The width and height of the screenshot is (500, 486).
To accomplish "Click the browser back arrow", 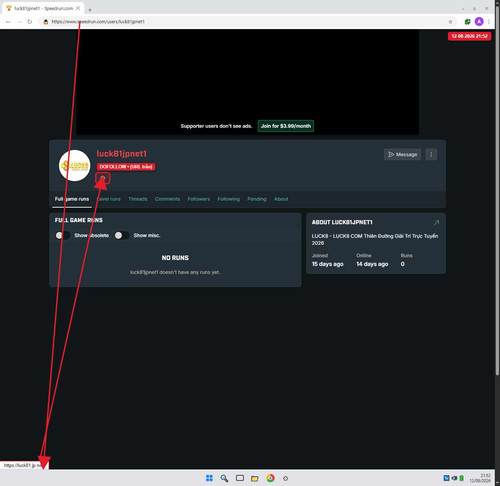I will coord(8,22).
